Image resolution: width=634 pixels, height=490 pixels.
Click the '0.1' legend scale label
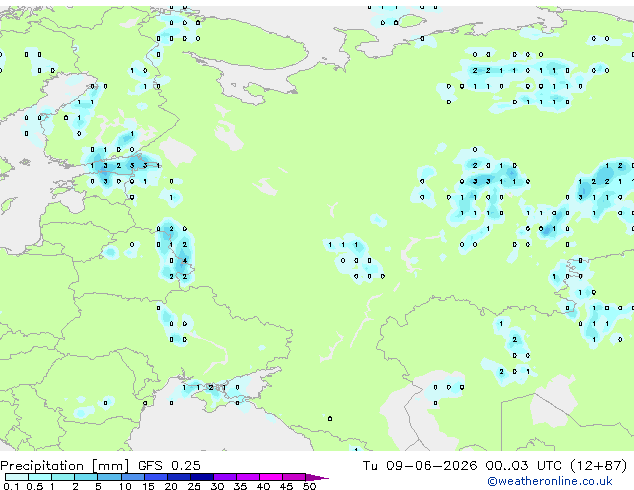pos(11,486)
